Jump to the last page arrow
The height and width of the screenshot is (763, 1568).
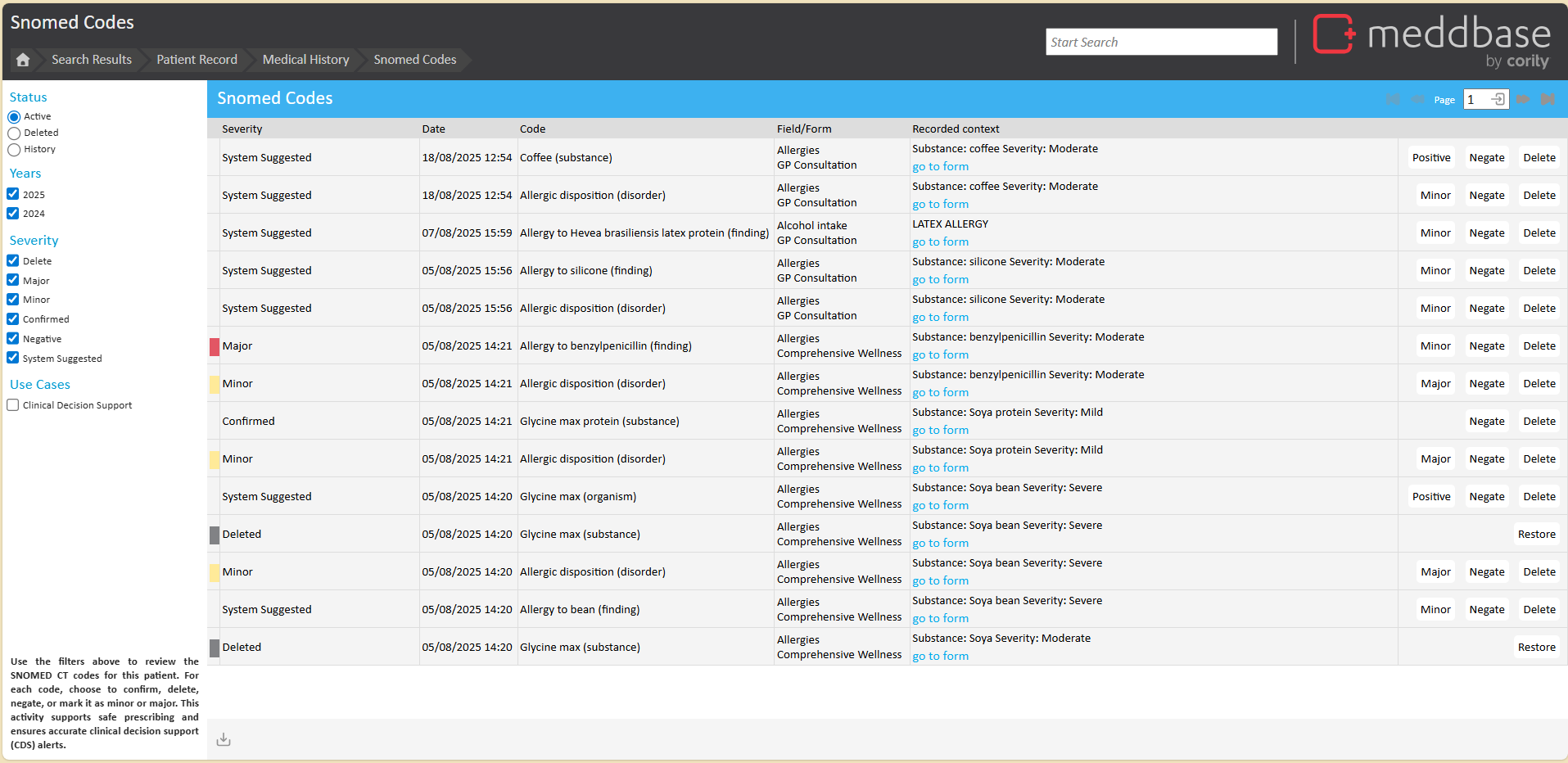(1548, 99)
